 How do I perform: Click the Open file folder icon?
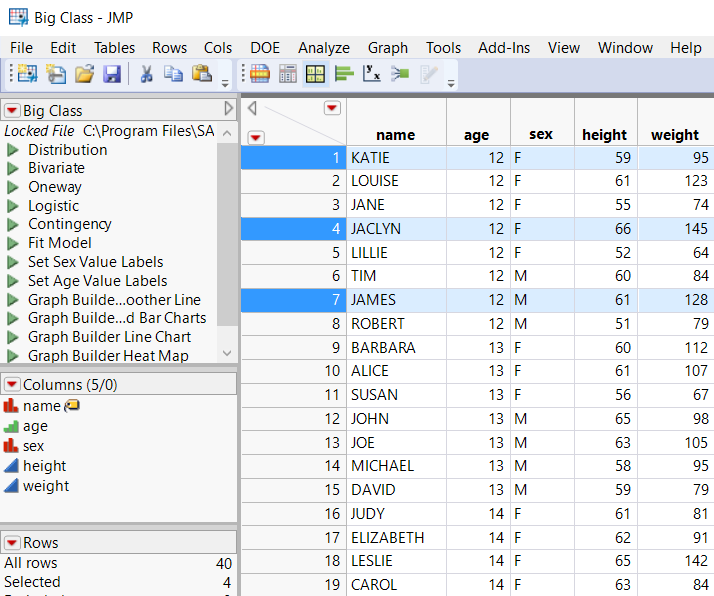[84, 73]
